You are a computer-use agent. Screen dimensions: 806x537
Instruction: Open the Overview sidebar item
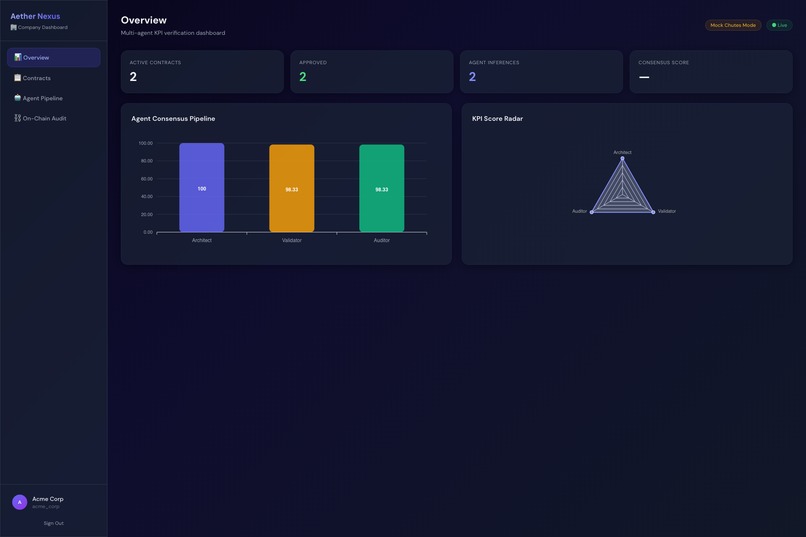click(x=53, y=58)
